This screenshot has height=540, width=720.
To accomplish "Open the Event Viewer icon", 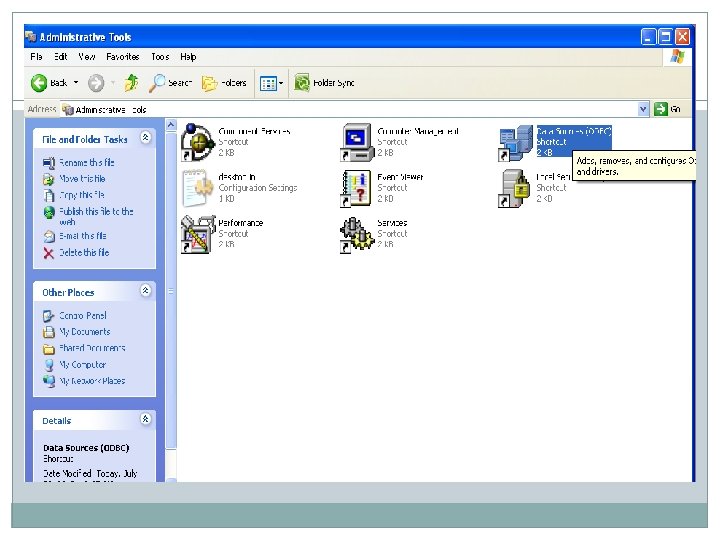I will click(356, 188).
